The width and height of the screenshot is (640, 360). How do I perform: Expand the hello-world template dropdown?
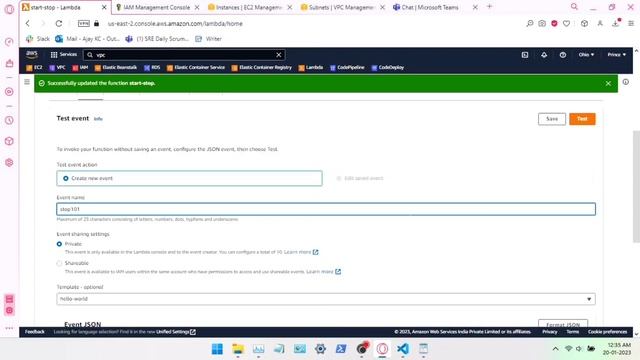pyautogui.click(x=326, y=299)
